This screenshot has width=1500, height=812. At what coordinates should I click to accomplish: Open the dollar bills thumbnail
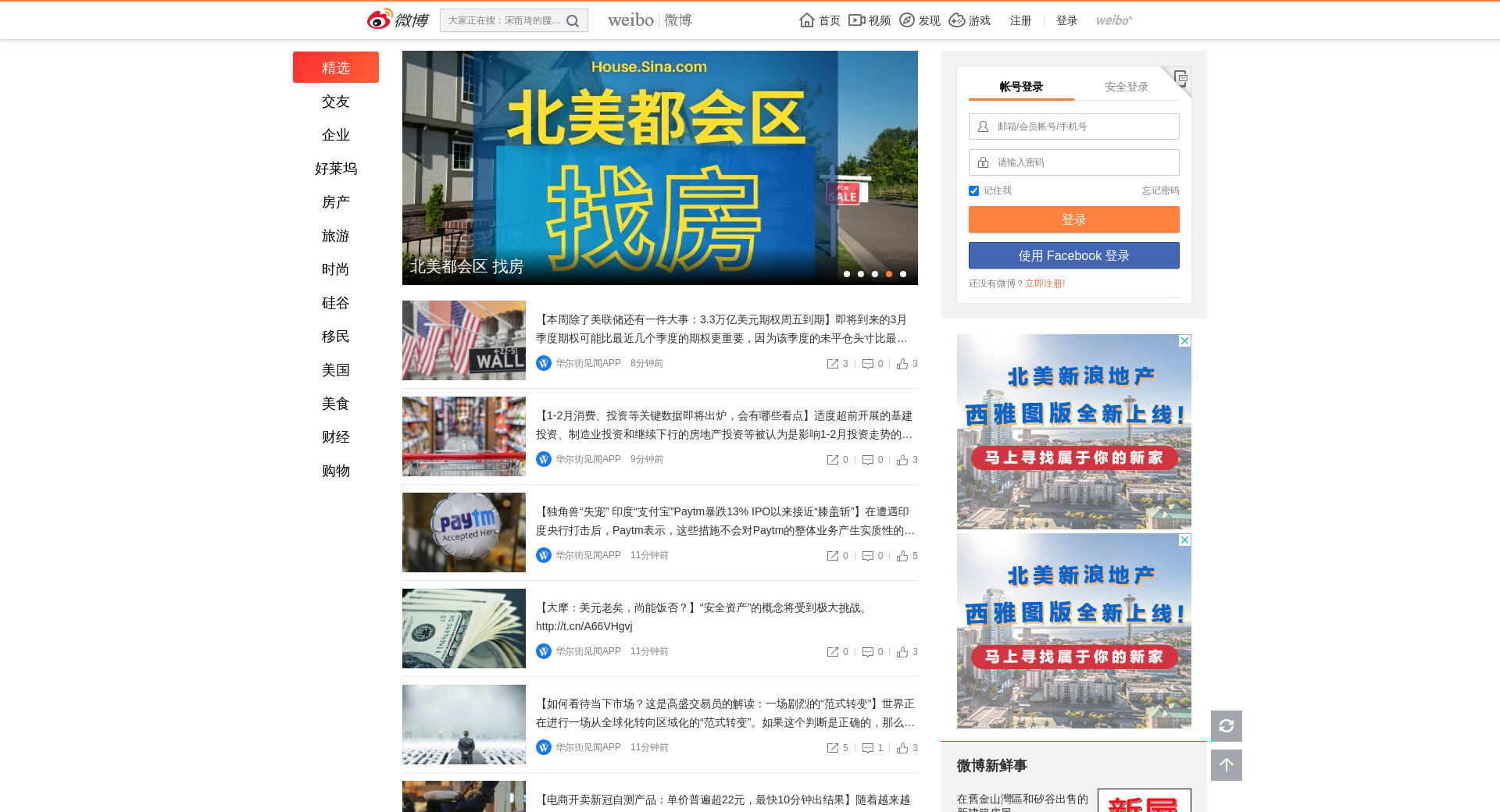point(464,629)
